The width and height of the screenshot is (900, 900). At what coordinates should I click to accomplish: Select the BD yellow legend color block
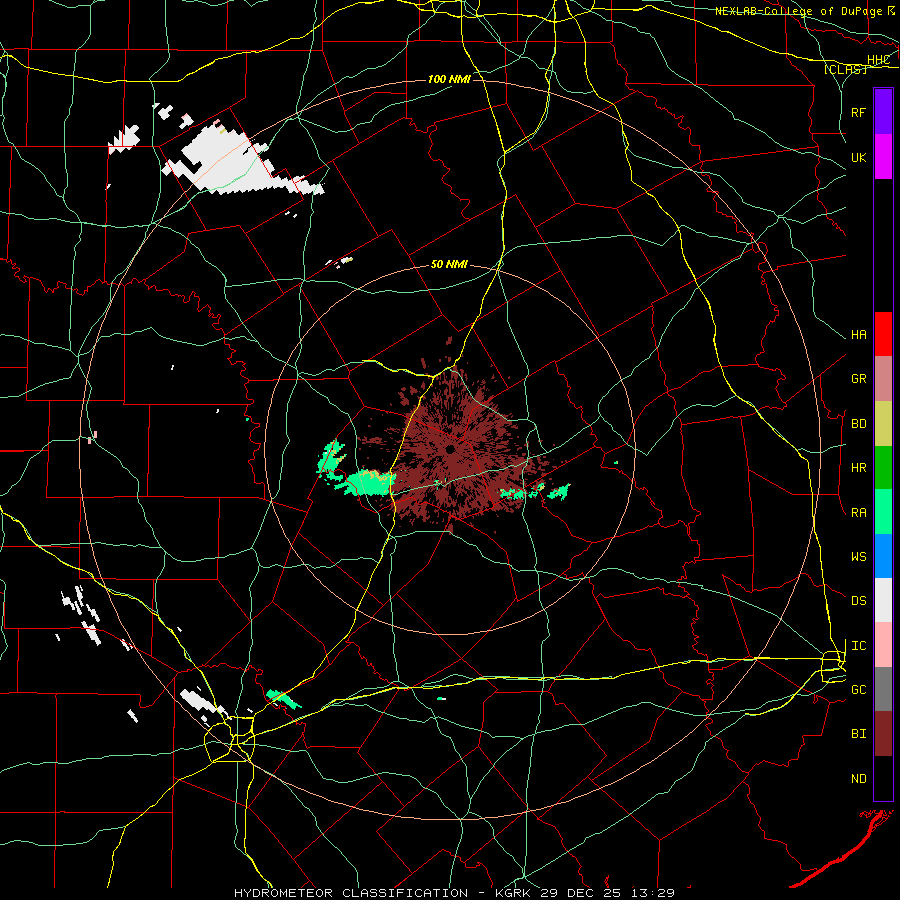pos(883,423)
